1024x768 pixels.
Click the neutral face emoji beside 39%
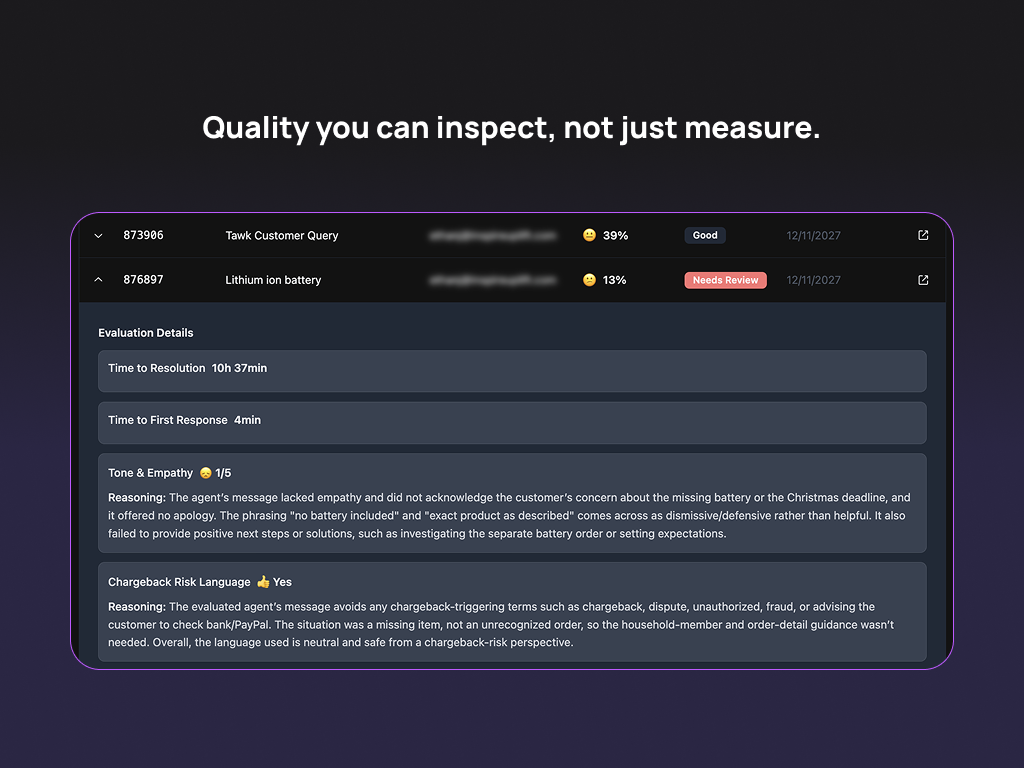pyautogui.click(x=589, y=235)
